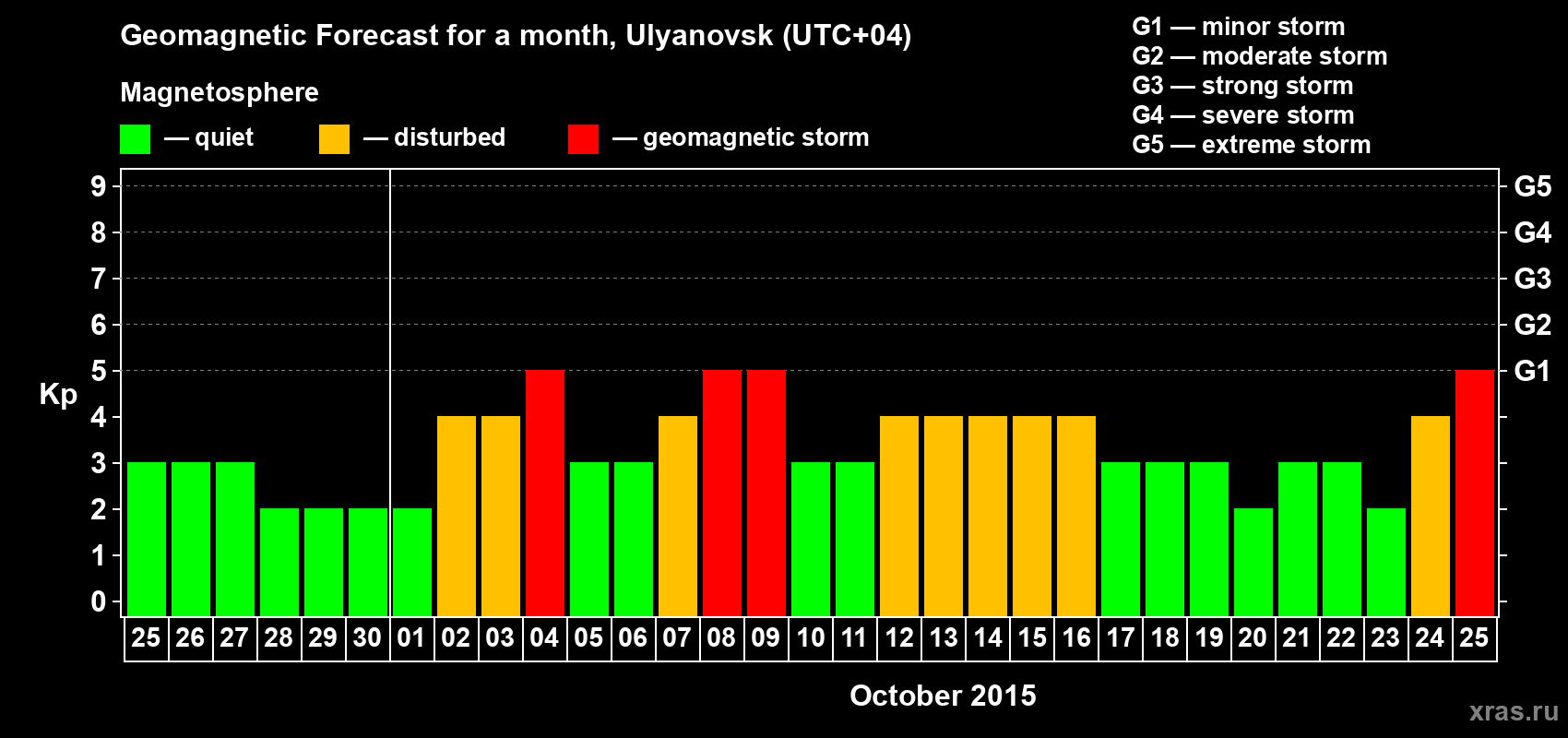The image size is (1568, 738).
Task: Click the orange bar above date 07
Action: click(x=678, y=516)
